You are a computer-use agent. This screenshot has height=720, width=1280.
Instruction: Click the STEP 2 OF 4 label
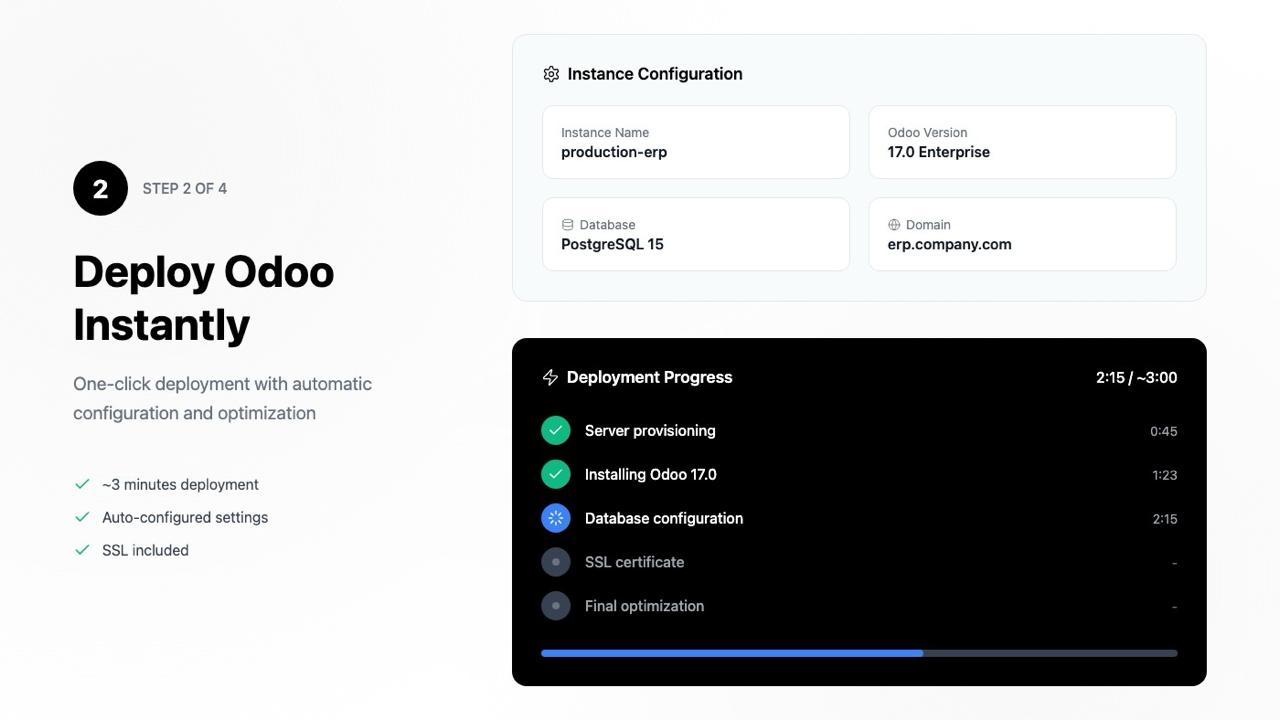(x=184, y=188)
